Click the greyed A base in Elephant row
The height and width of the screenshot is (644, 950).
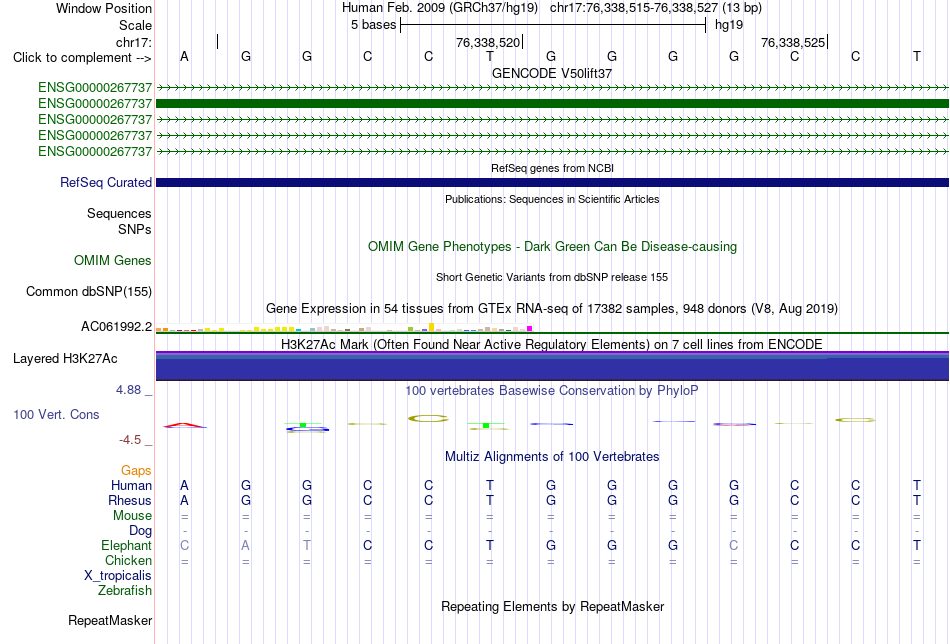245,545
